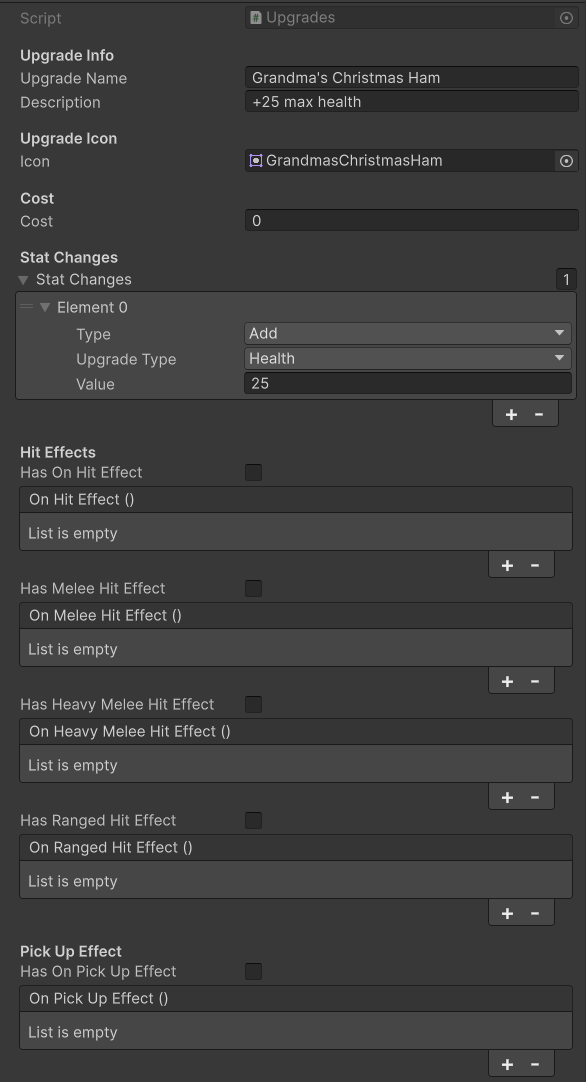This screenshot has height=1082, width=586.
Task: Open object picker for Icon field
Action: [566, 161]
